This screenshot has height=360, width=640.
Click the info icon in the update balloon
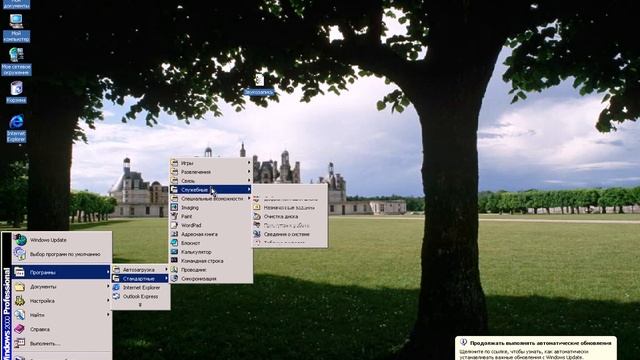coord(463,343)
